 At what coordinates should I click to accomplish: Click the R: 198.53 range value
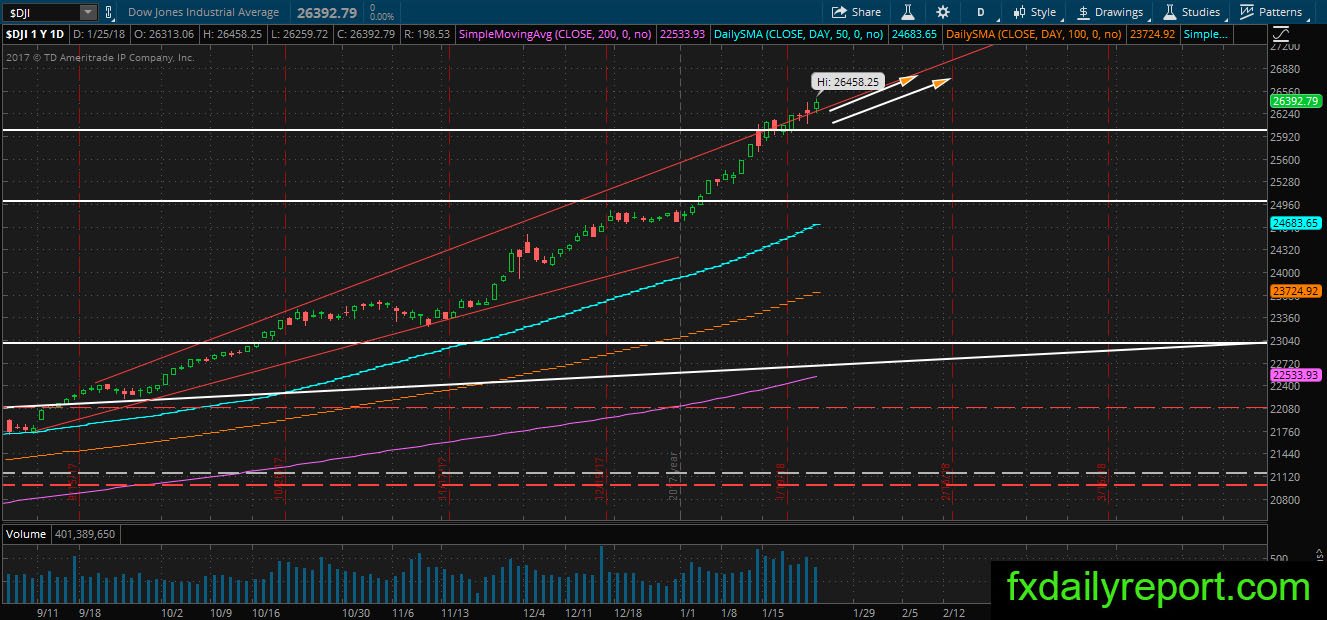point(426,34)
